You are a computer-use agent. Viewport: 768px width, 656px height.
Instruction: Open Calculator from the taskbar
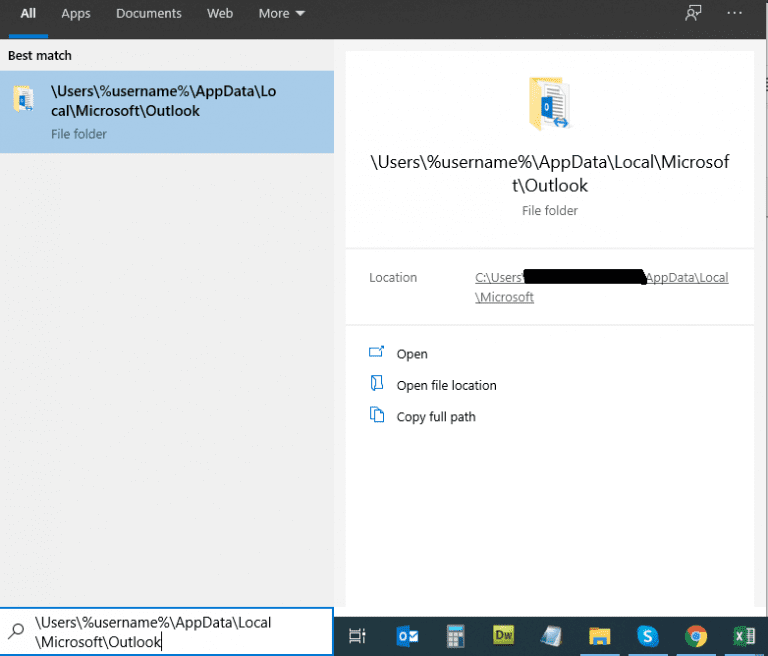click(455, 636)
